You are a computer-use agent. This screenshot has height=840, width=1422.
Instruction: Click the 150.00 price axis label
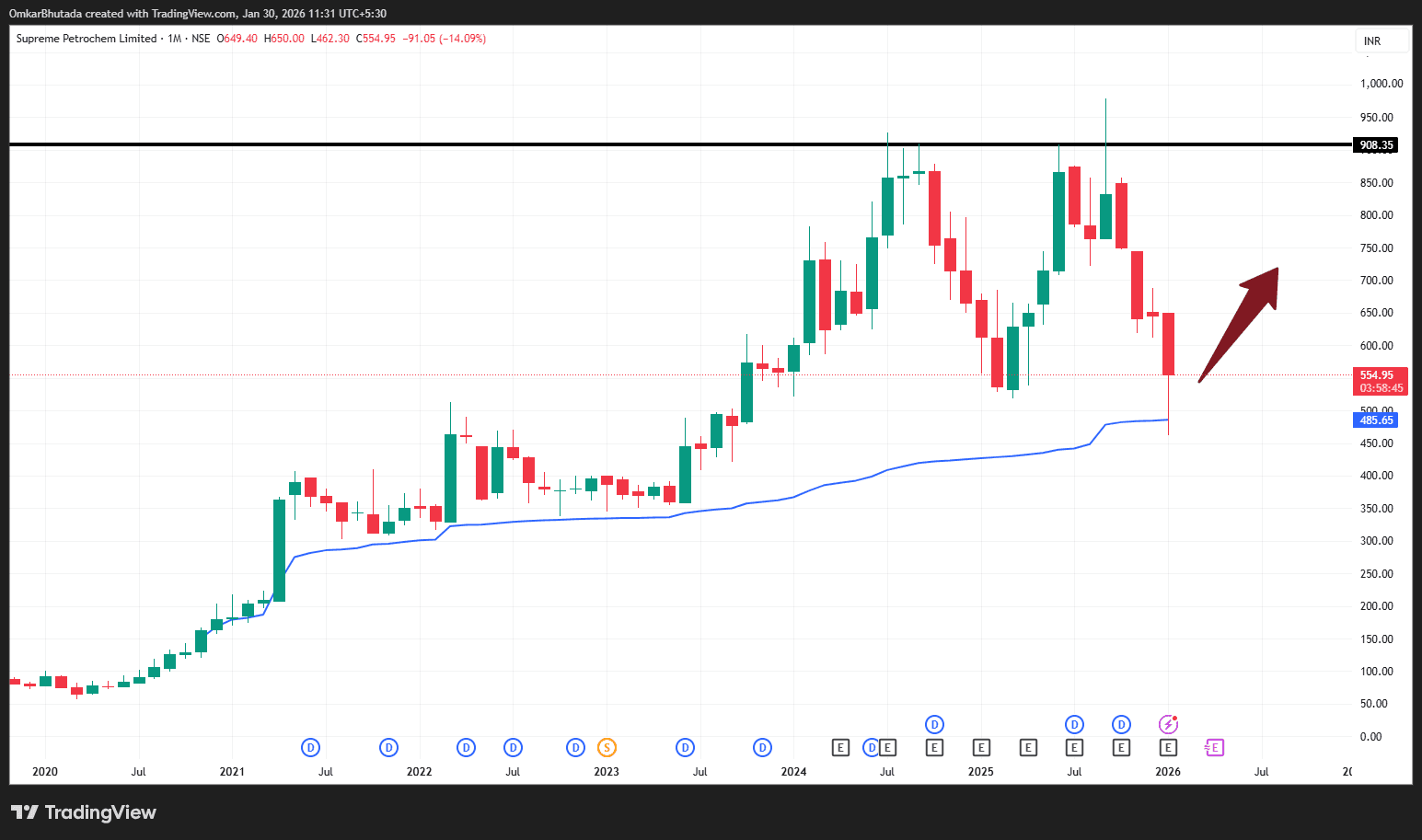click(x=1377, y=639)
